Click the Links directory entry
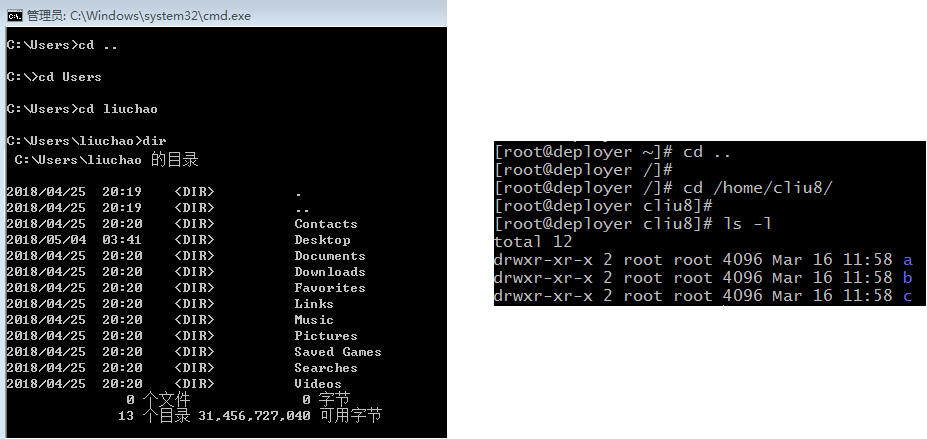The image size is (927, 439). coord(314,304)
